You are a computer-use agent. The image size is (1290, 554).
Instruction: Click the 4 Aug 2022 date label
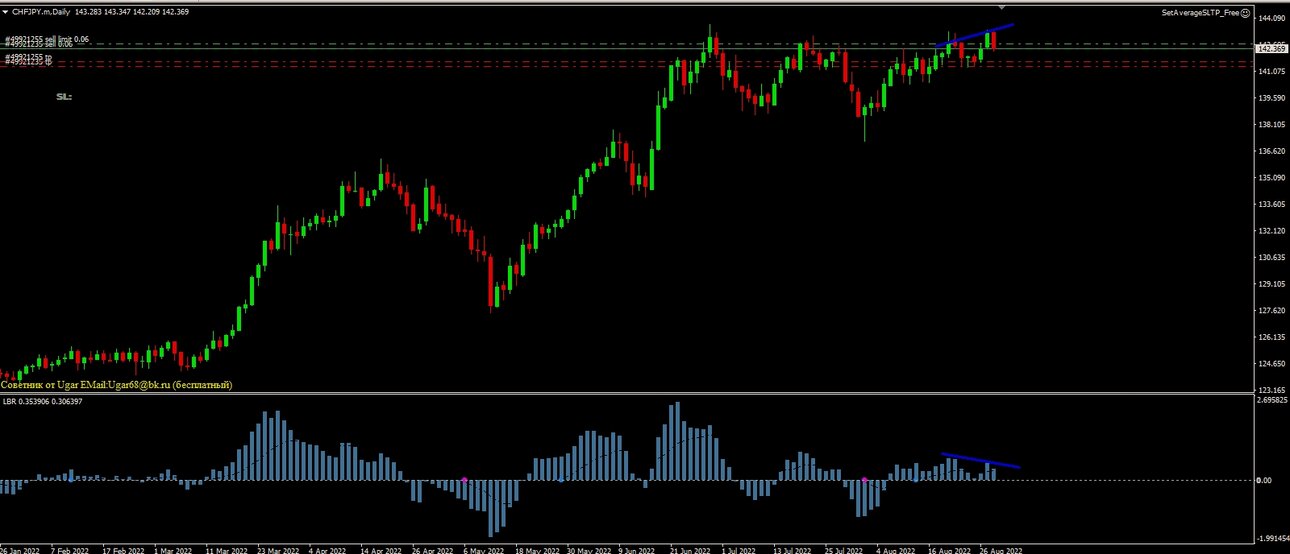[896, 550]
